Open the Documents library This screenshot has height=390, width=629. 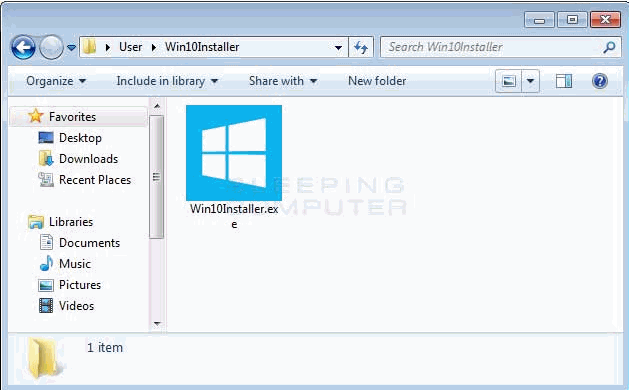[x=89, y=243]
